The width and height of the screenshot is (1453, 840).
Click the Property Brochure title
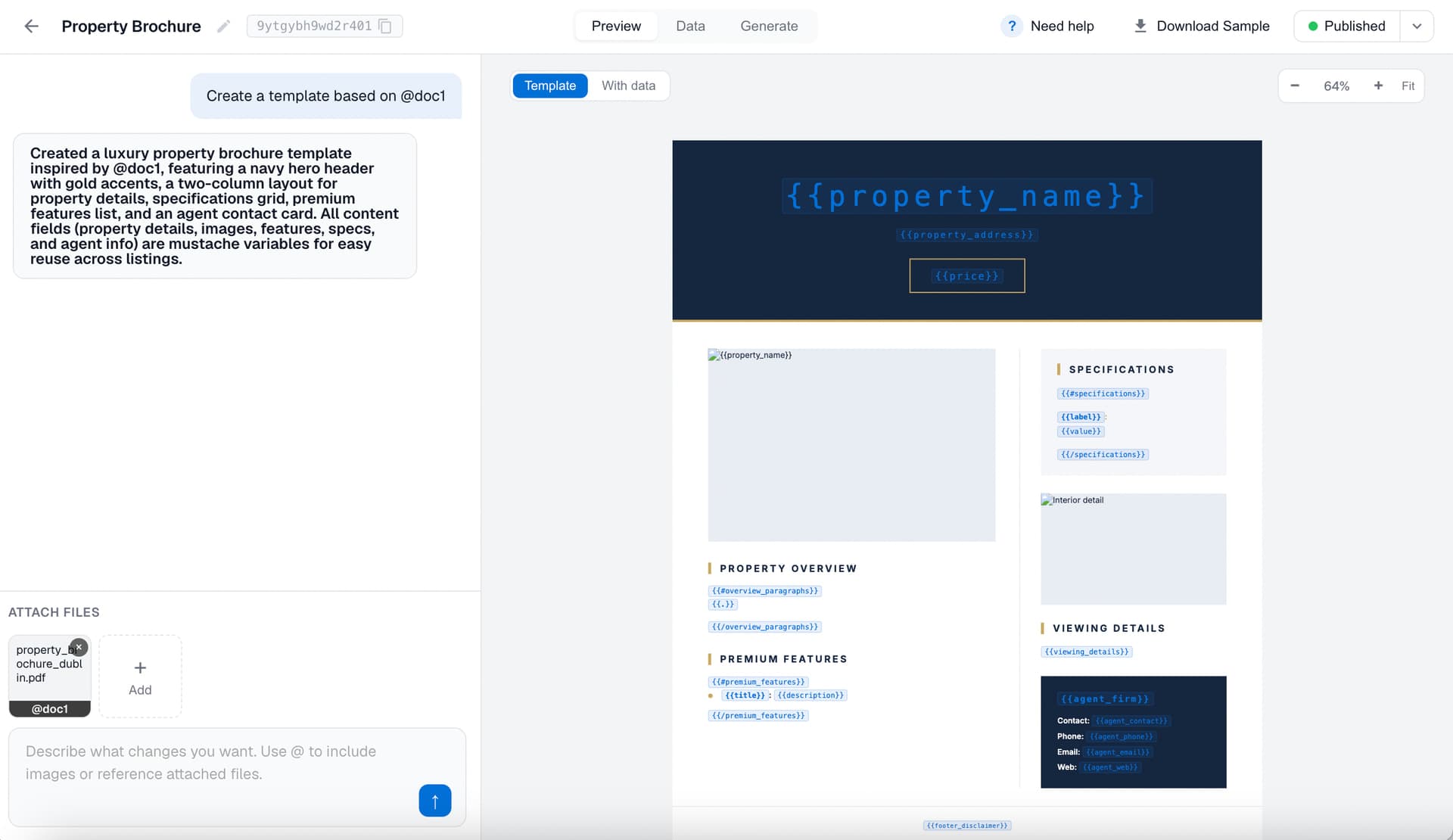[131, 26]
